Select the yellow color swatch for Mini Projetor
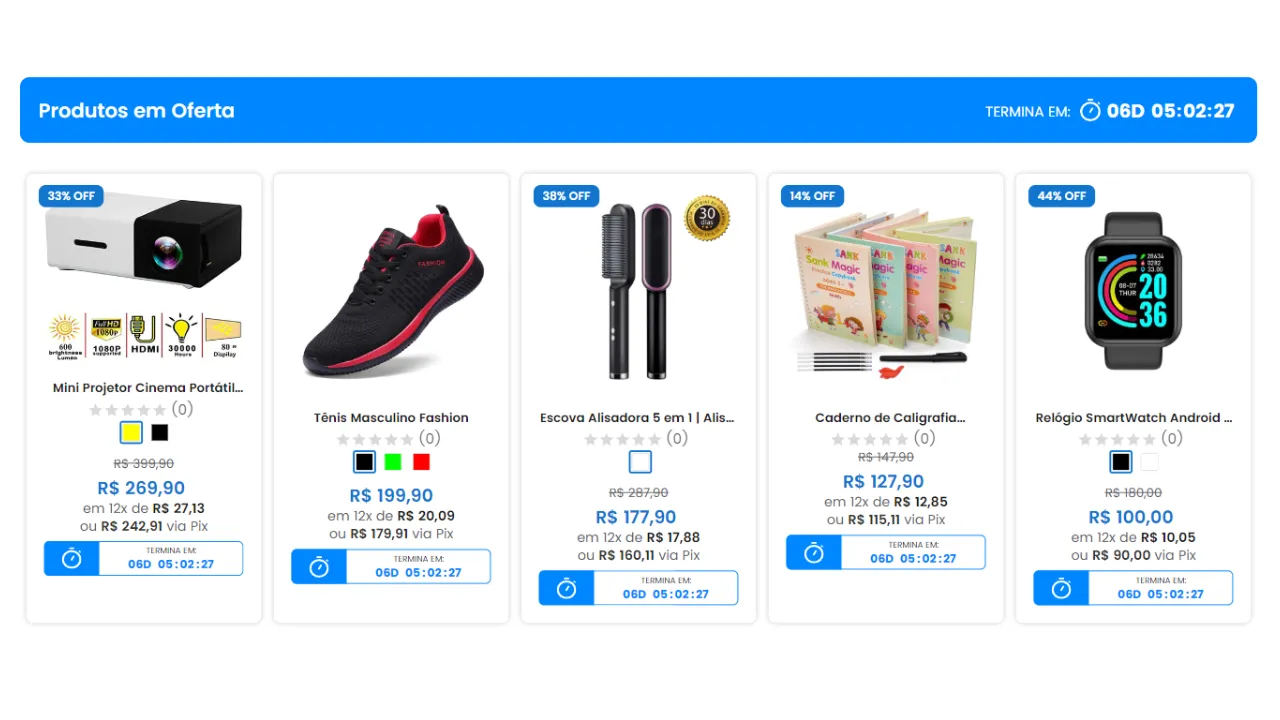Viewport: 1280px width, 720px height. pyautogui.click(x=130, y=433)
